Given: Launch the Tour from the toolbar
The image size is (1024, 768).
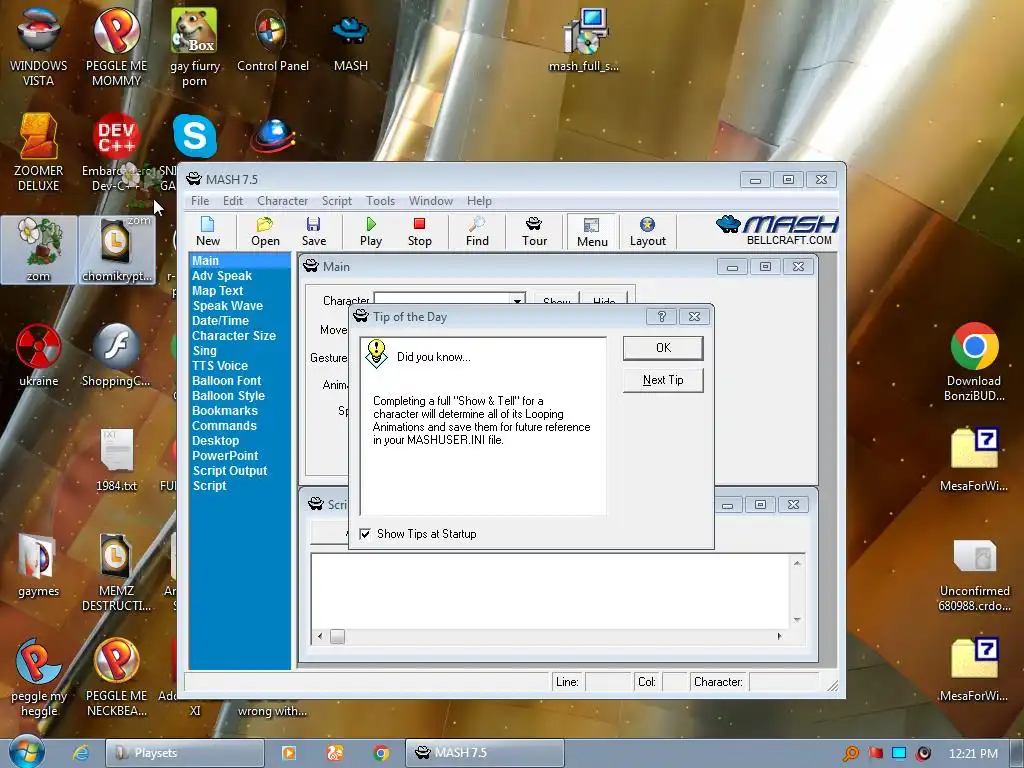Looking at the screenshot, I should point(534,232).
